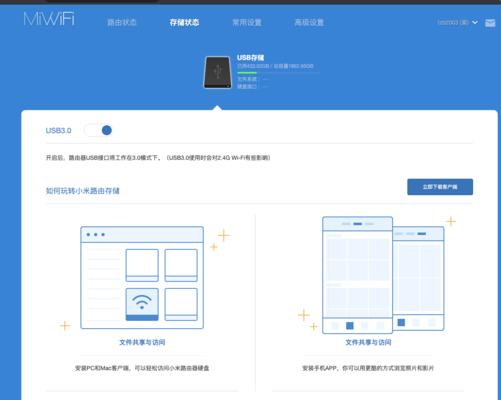This screenshot has height=400, width=501.
Task: Open the 高级设置 tab
Action: (309, 22)
